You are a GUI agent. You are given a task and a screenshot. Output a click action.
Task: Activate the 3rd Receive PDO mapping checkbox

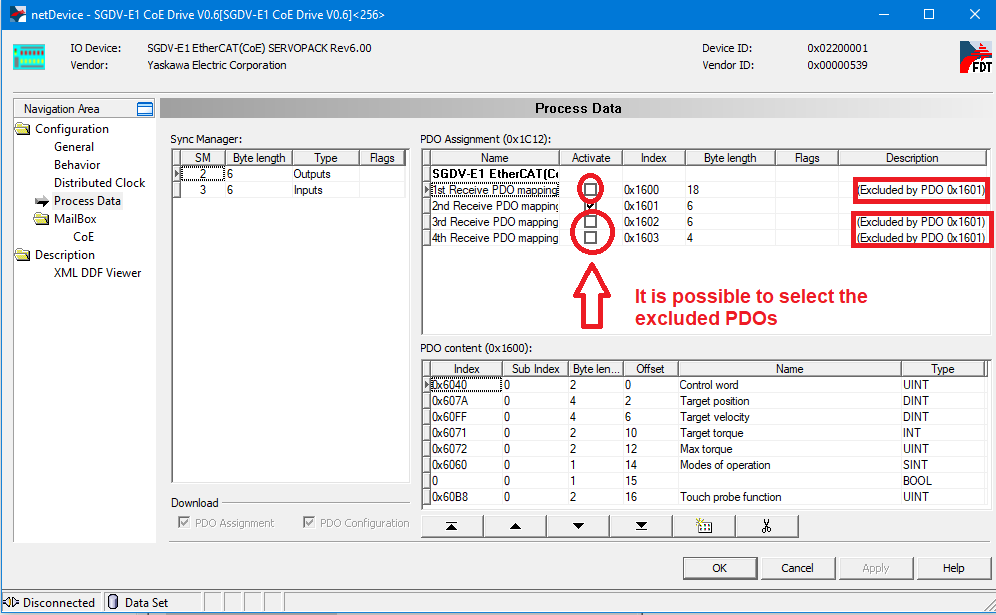tap(591, 222)
